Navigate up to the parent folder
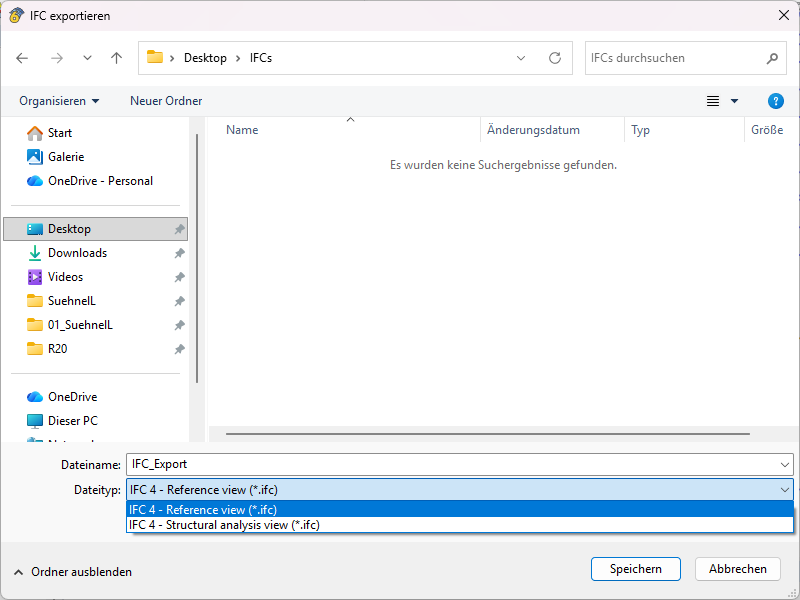The width and height of the screenshot is (800, 600). coord(115,58)
